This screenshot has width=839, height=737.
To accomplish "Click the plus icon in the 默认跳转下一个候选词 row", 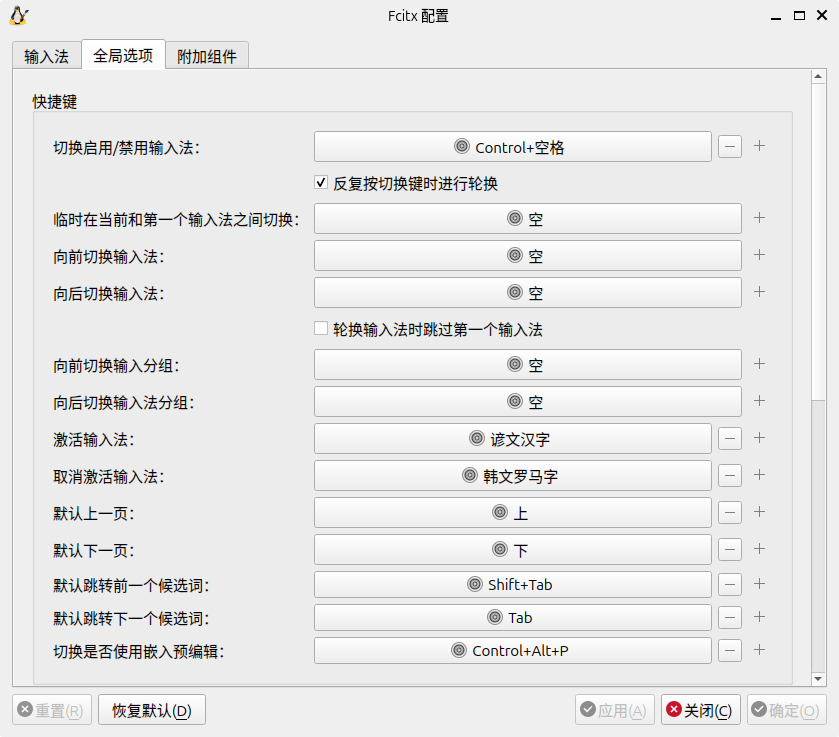I will pyautogui.click(x=759, y=617).
